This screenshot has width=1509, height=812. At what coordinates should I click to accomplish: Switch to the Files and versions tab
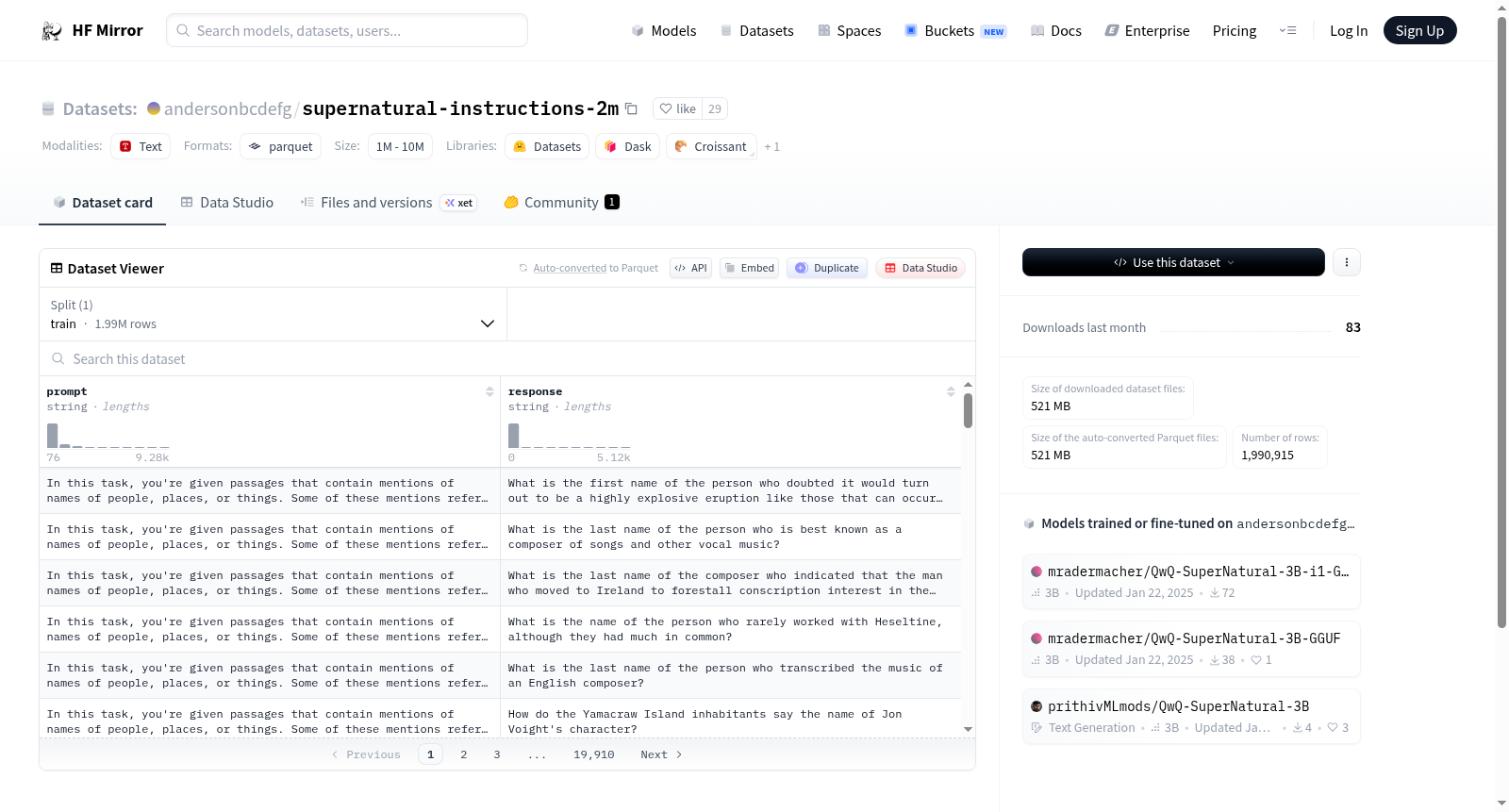[x=389, y=203]
